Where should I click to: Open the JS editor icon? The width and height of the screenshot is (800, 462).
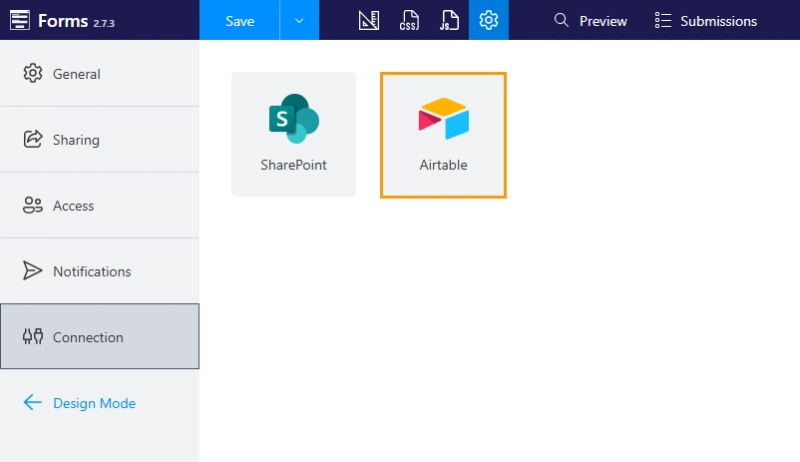click(449, 20)
